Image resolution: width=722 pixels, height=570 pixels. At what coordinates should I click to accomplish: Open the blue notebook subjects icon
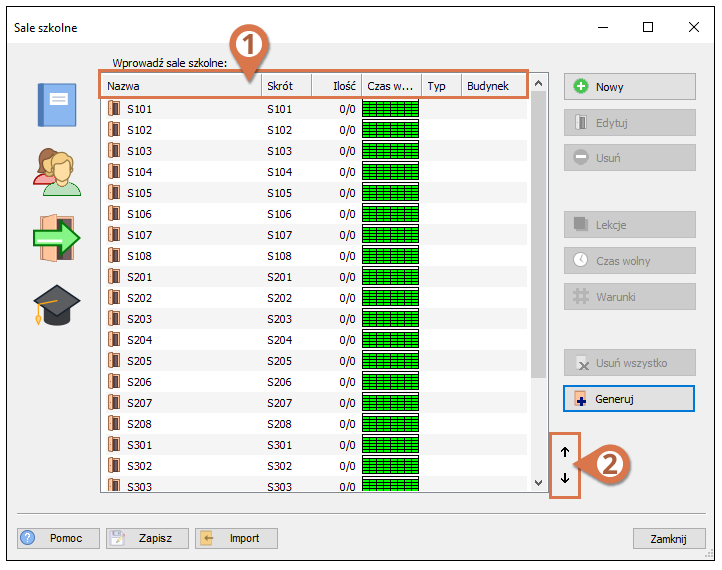57,105
